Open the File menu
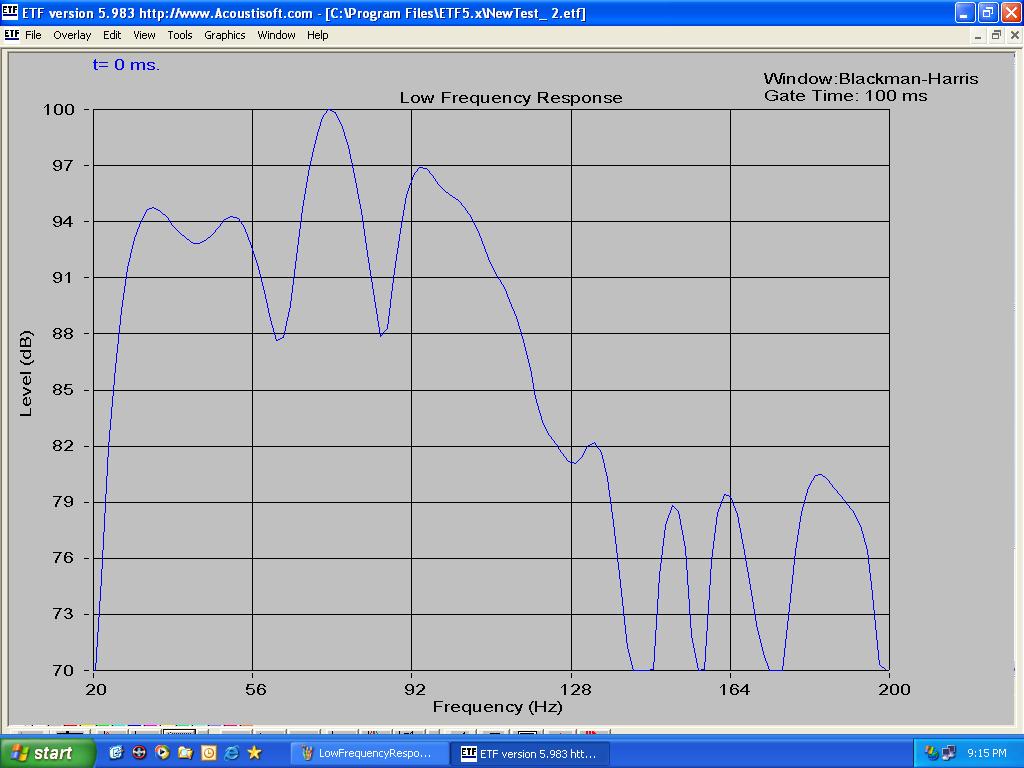Screen dimensions: 1024x768 33,35
